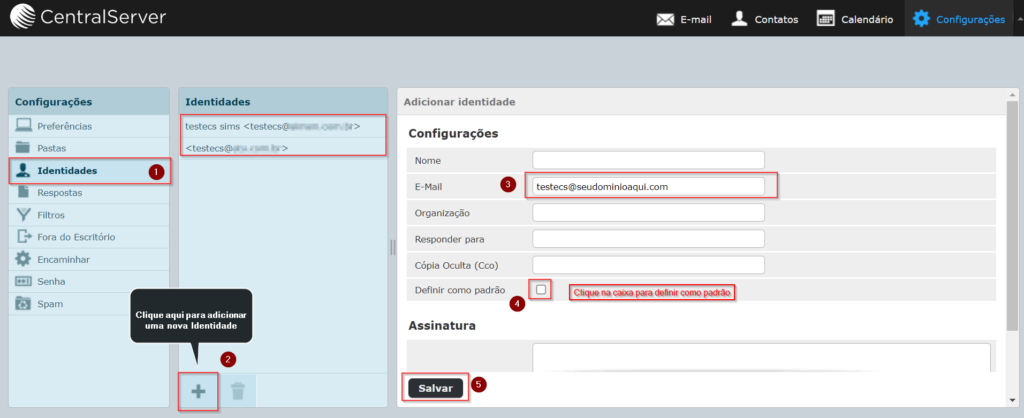Click the panel splitter handle beside Identidades
Image resolution: width=1024 pixels, height=418 pixels.
coord(392,247)
